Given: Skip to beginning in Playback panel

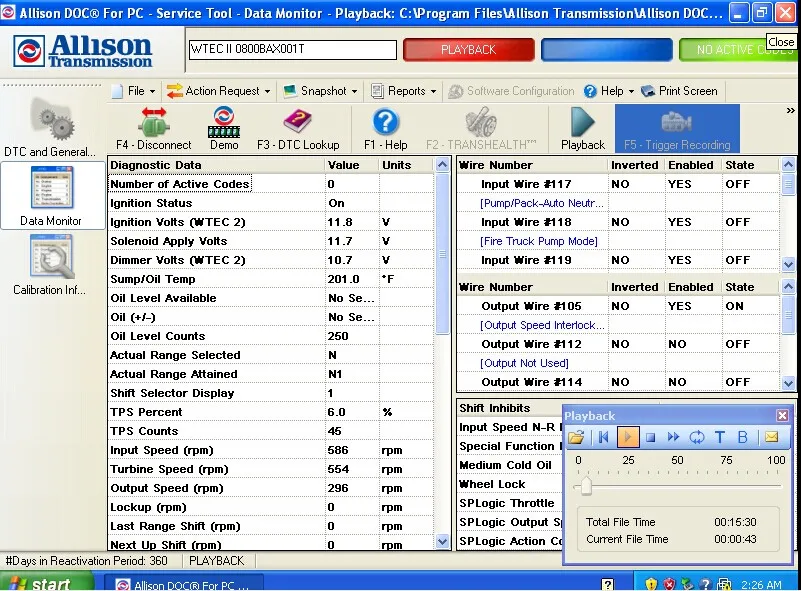Looking at the screenshot, I should pyautogui.click(x=603, y=437).
